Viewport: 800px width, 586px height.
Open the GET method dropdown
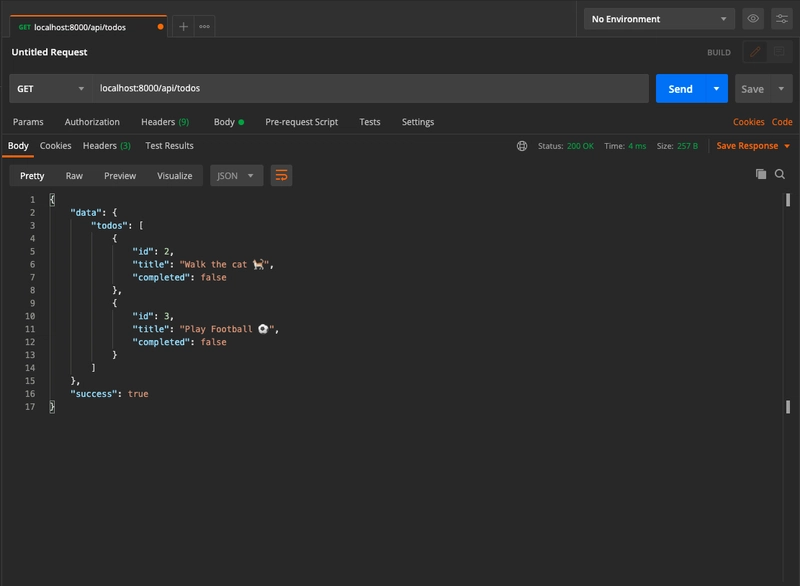point(51,89)
